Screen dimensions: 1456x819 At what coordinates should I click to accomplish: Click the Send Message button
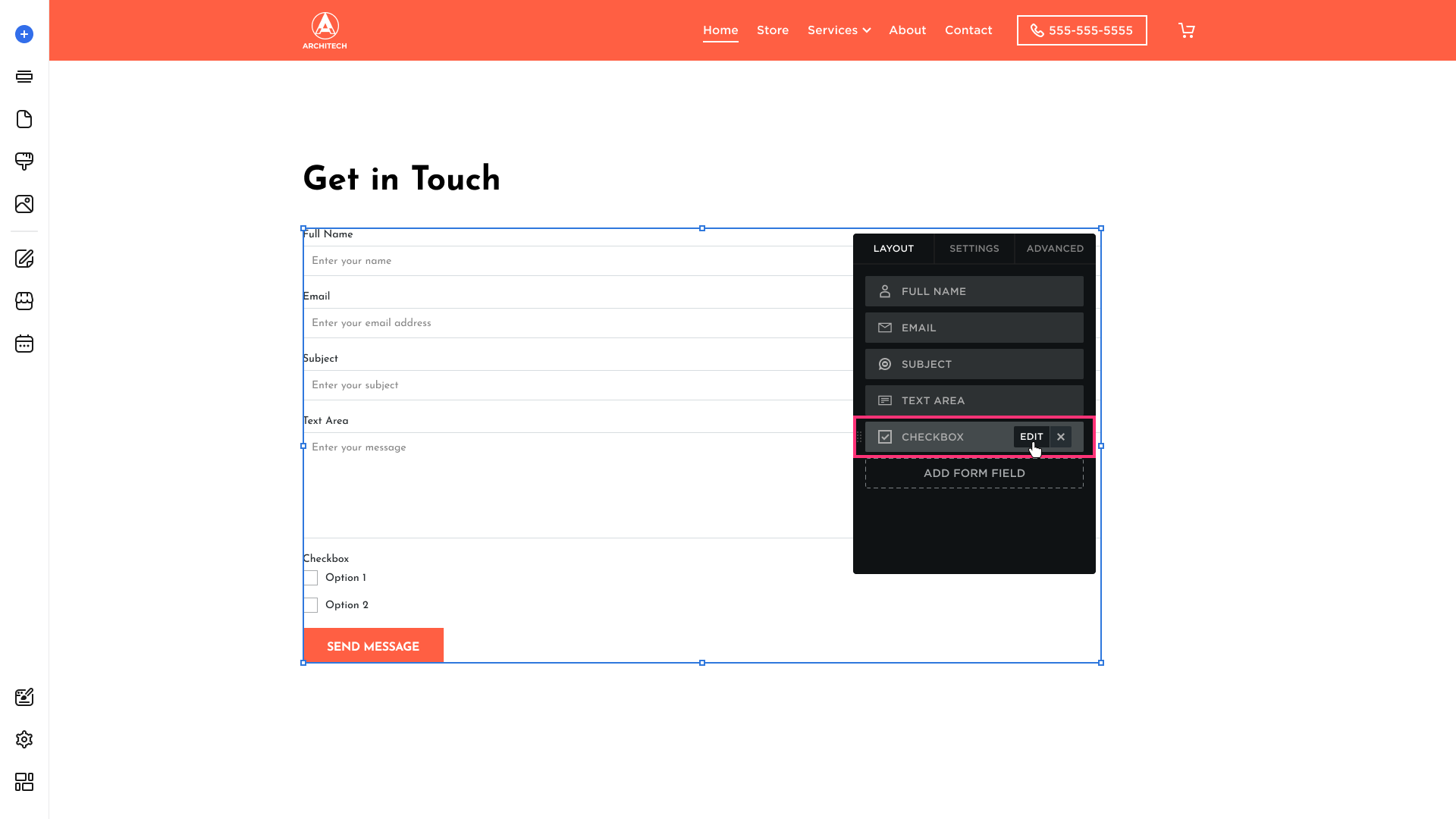coord(373,646)
